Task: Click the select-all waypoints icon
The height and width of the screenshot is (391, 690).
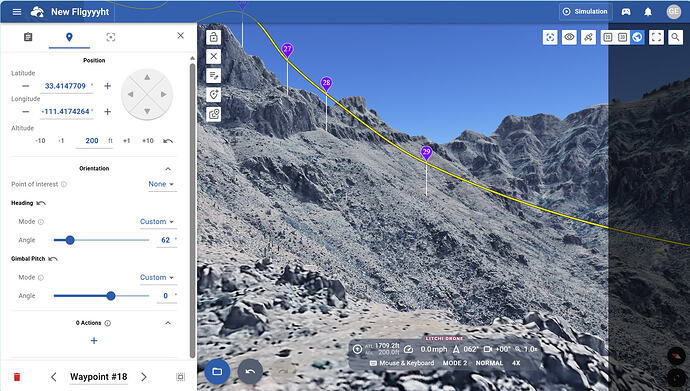Action: [x=180, y=377]
